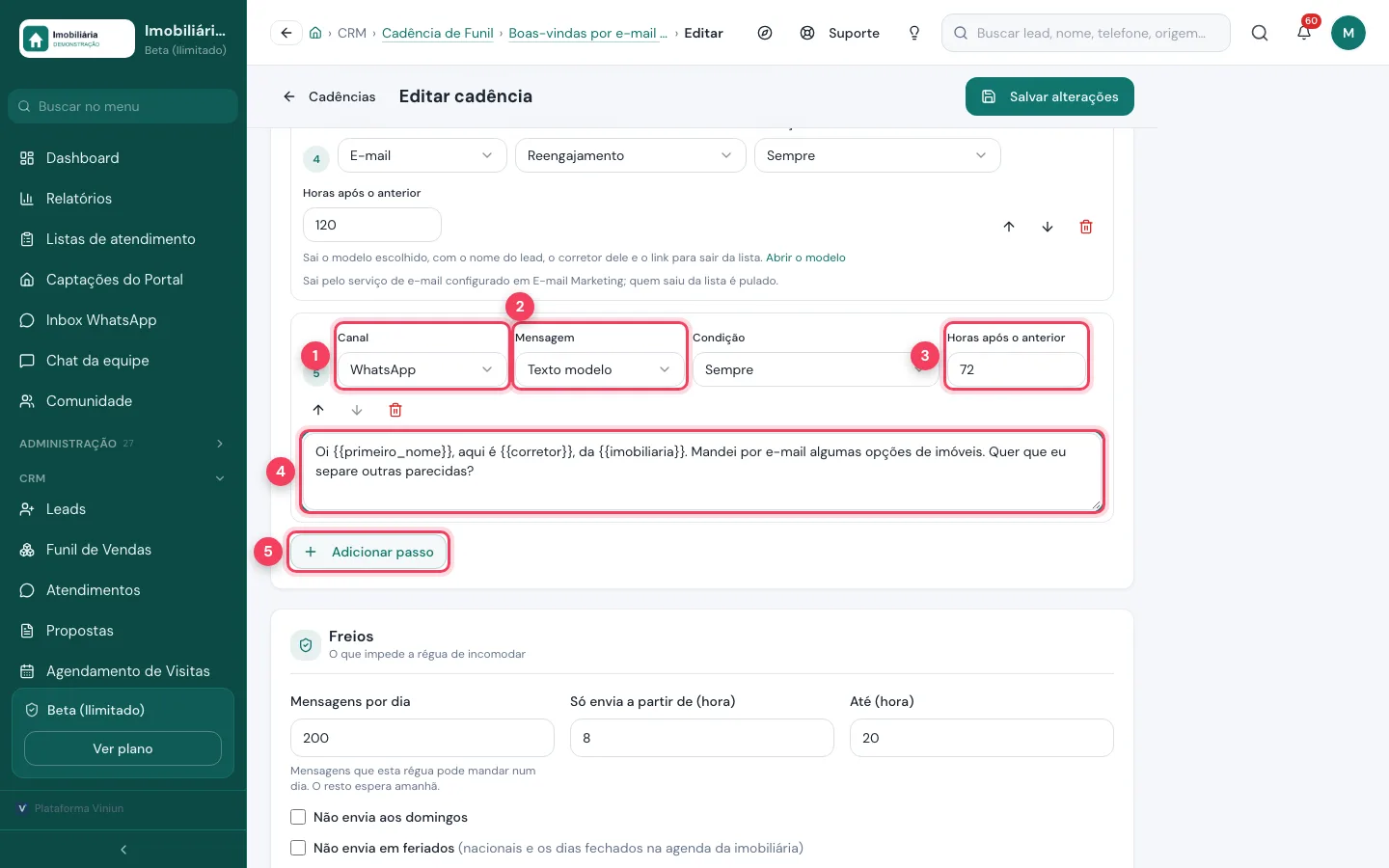Select Leads in the sidebar
Viewport: 1389px width, 868px height.
123,509
